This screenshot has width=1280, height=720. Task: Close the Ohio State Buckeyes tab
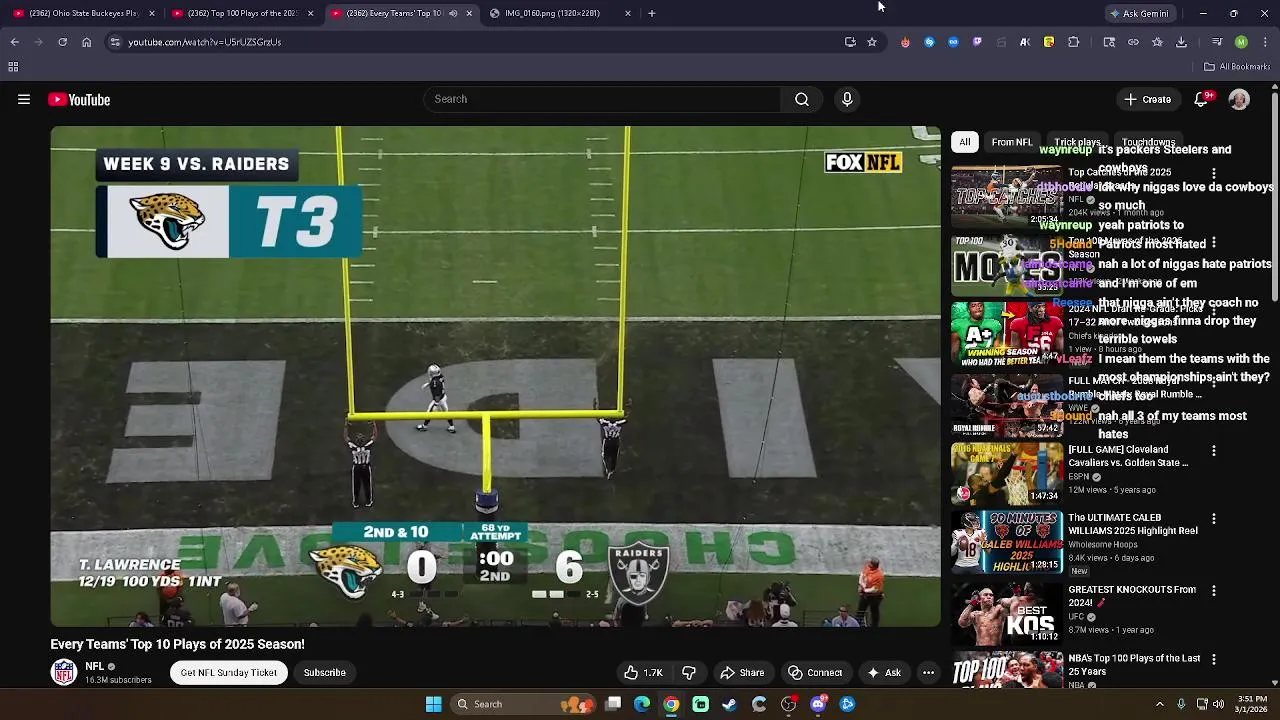click(x=152, y=13)
